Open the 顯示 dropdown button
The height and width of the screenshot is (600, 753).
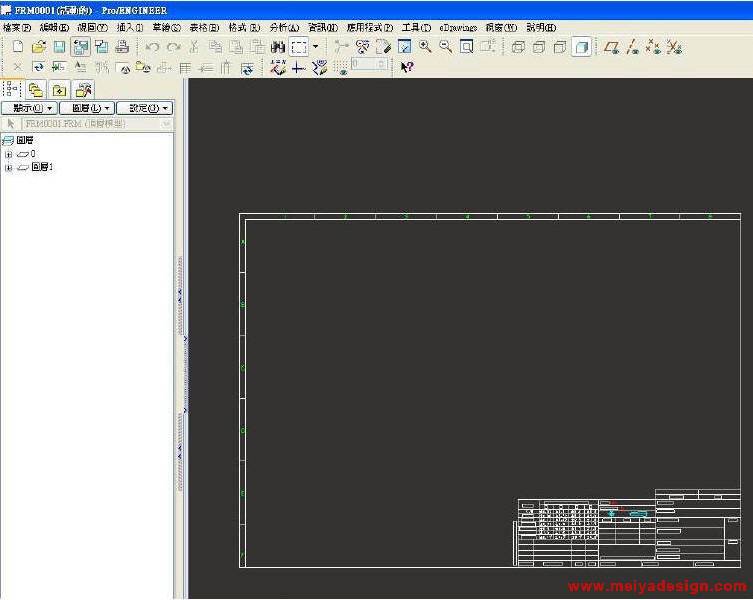pos(29,108)
